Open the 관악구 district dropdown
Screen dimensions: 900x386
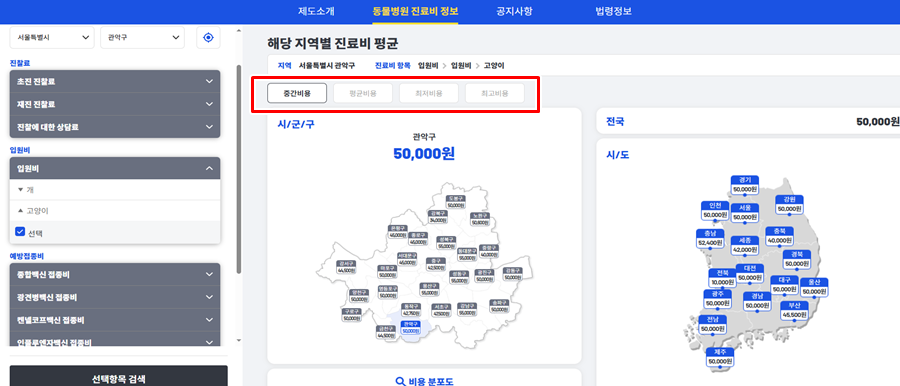tap(142, 37)
